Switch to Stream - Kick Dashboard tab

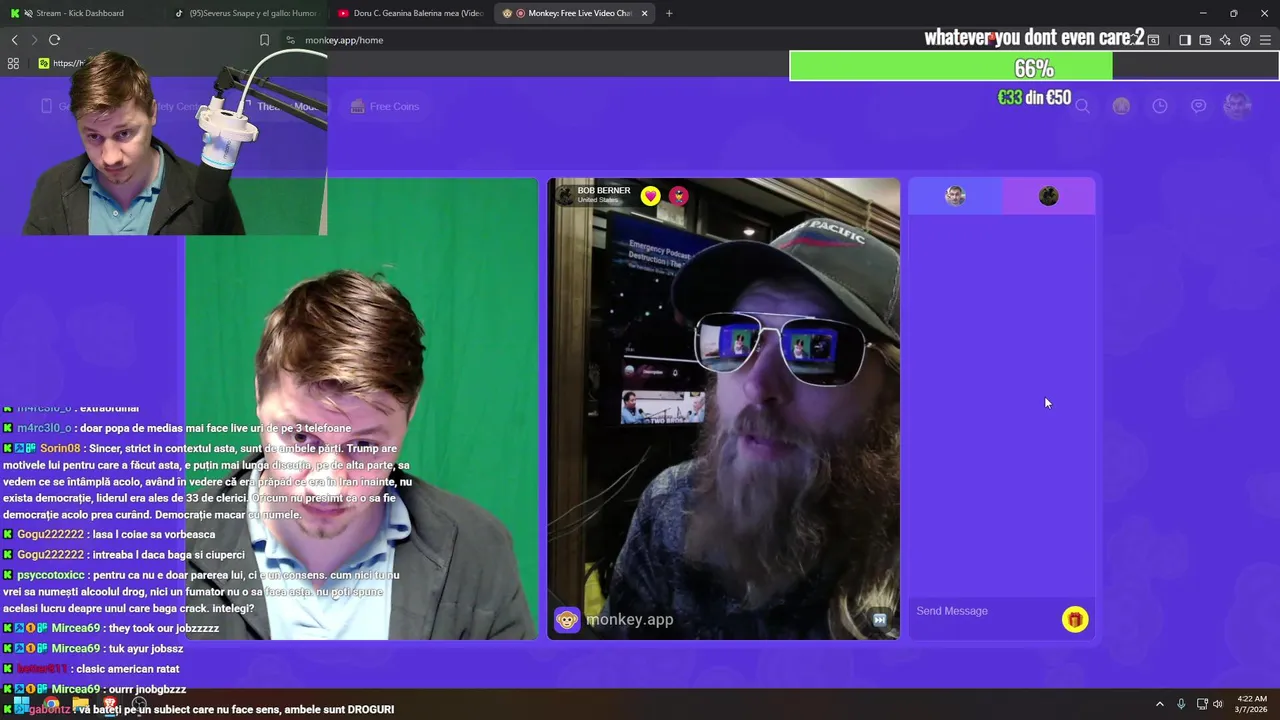click(x=80, y=13)
